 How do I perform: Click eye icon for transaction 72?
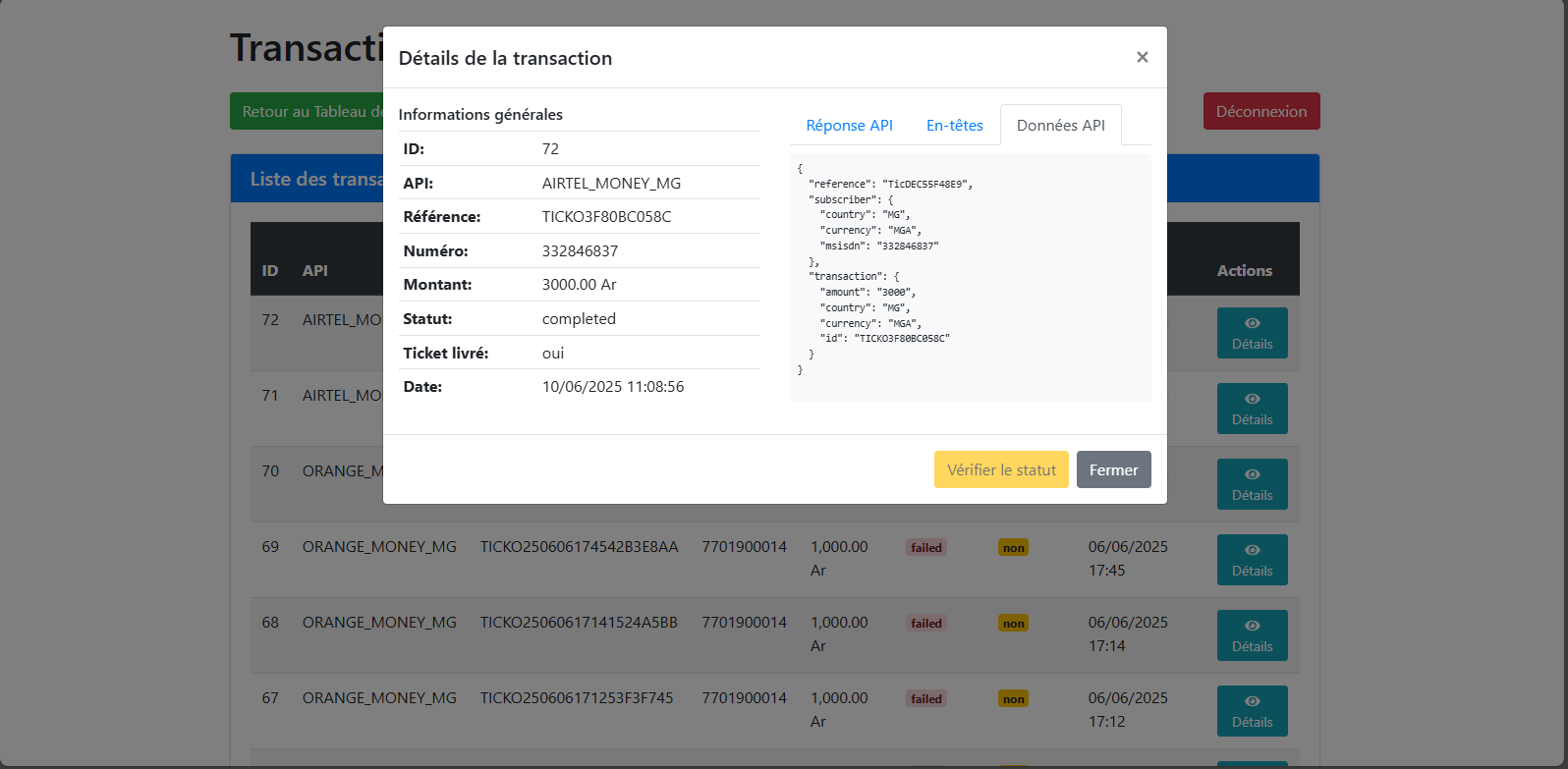click(x=1252, y=323)
